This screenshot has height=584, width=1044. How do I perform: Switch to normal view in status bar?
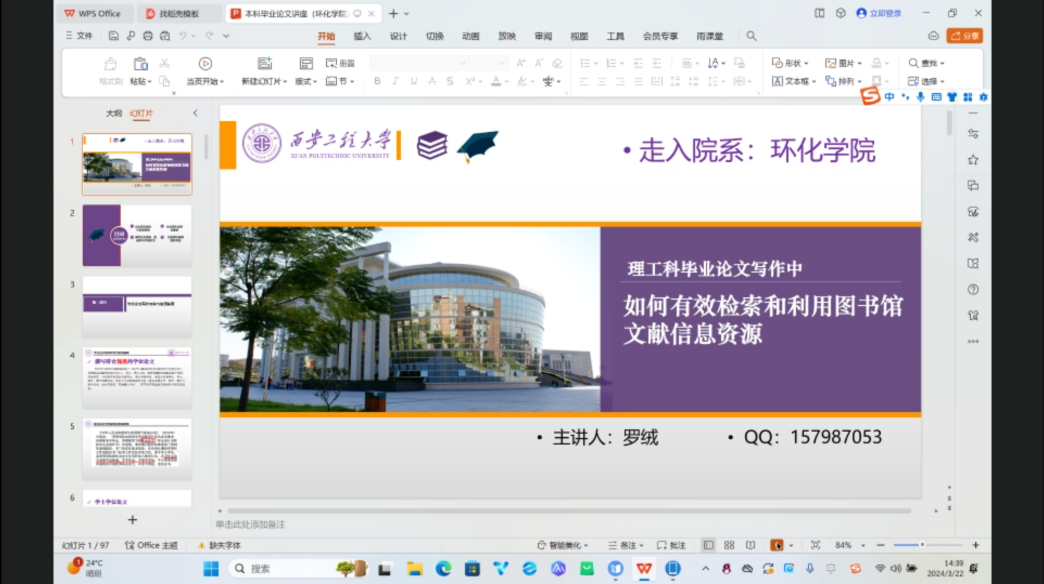(x=708, y=545)
